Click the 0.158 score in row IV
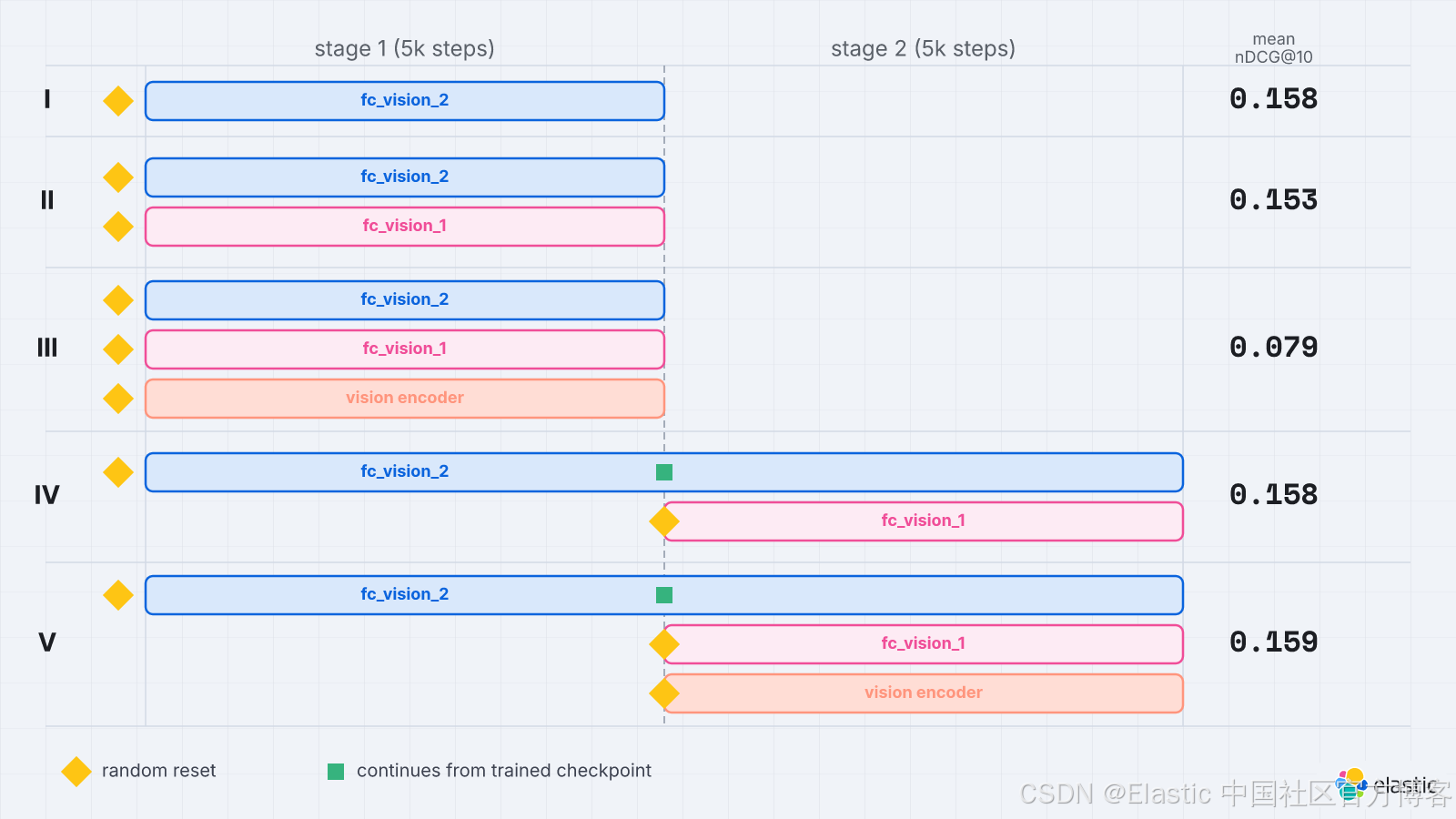The height and width of the screenshot is (819, 1456). click(1274, 494)
